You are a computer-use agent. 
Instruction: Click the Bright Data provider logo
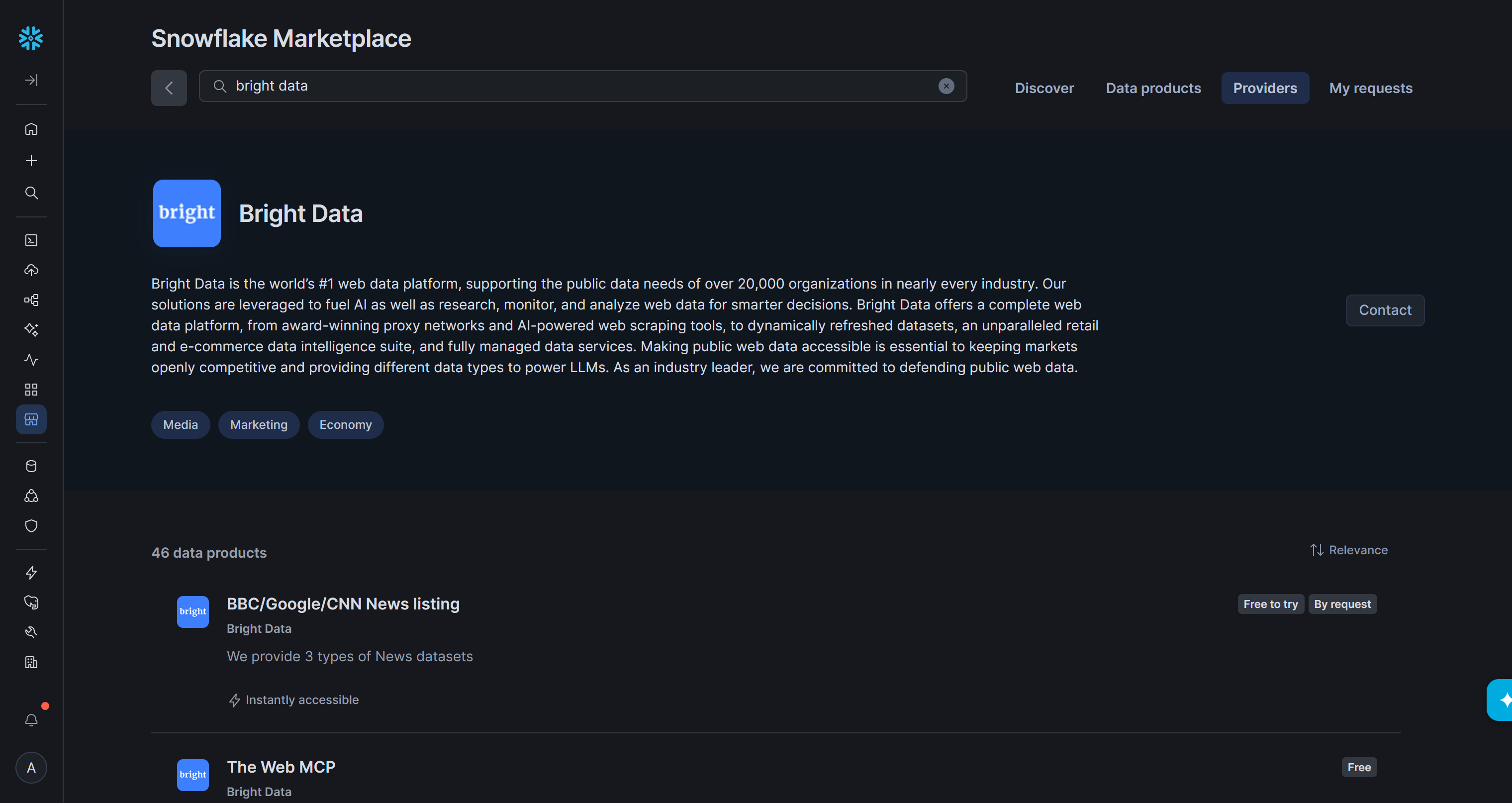(x=187, y=213)
